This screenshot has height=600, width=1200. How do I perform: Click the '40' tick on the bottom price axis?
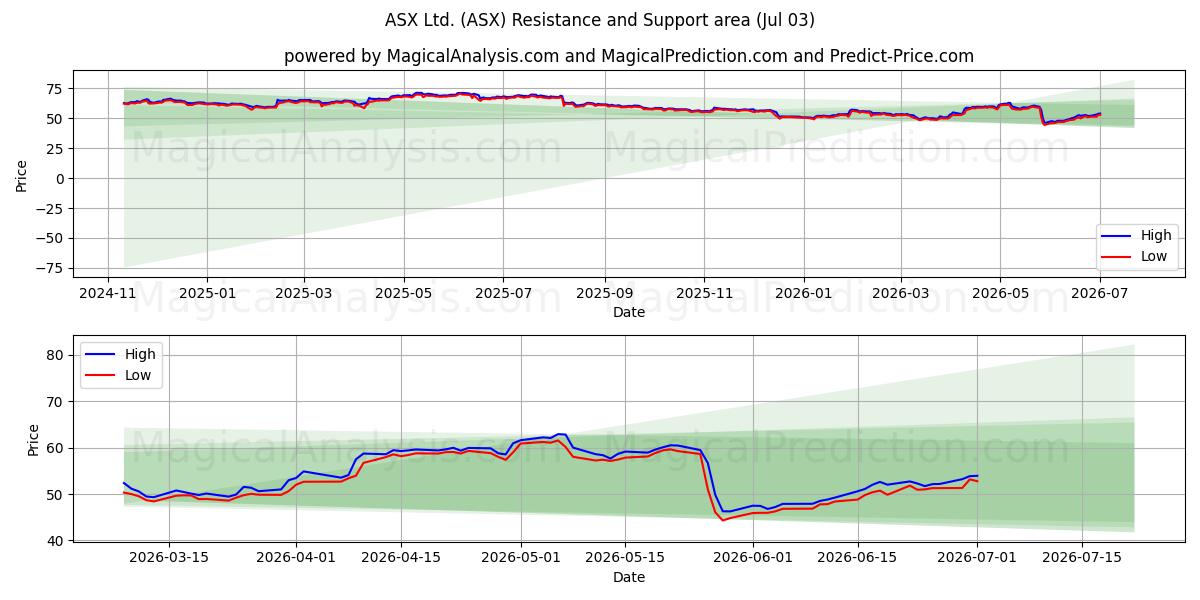coord(56,541)
